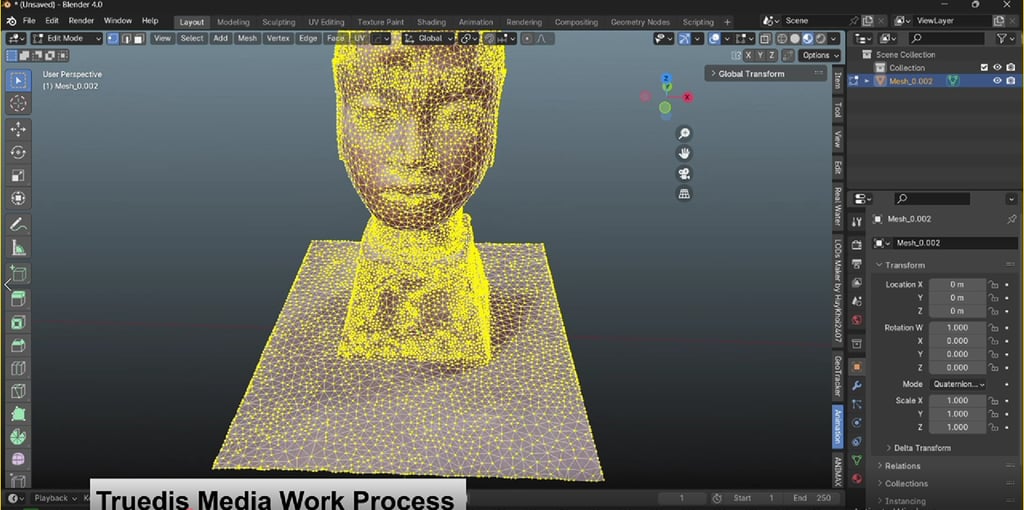Open the Output properties tab icon
1024x510 pixels.
[857, 263]
